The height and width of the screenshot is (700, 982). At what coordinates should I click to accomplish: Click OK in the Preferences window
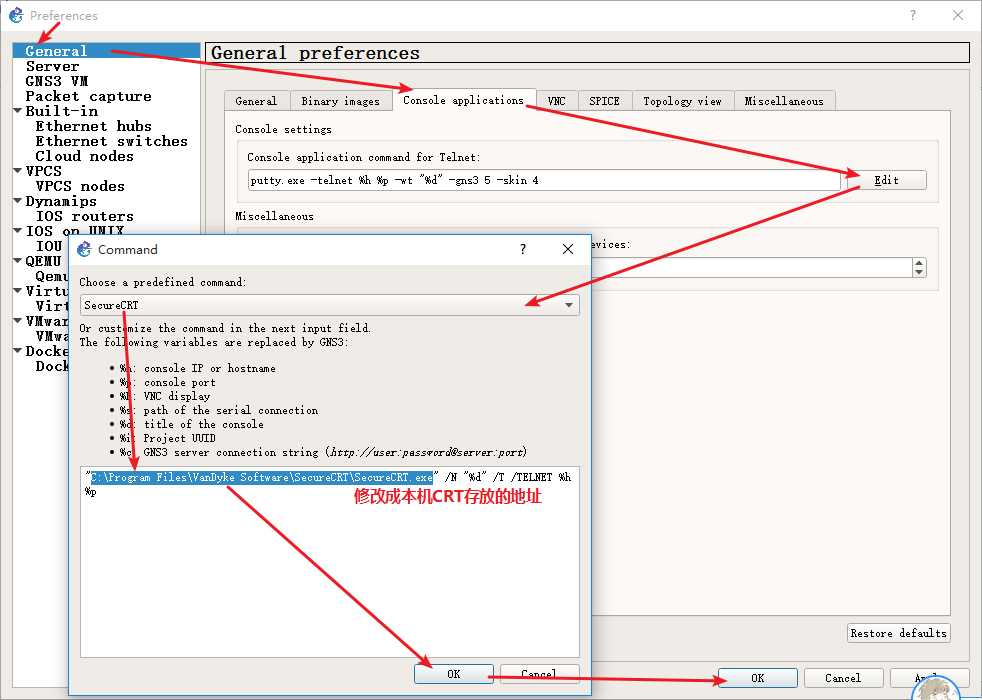pos(758,677)
